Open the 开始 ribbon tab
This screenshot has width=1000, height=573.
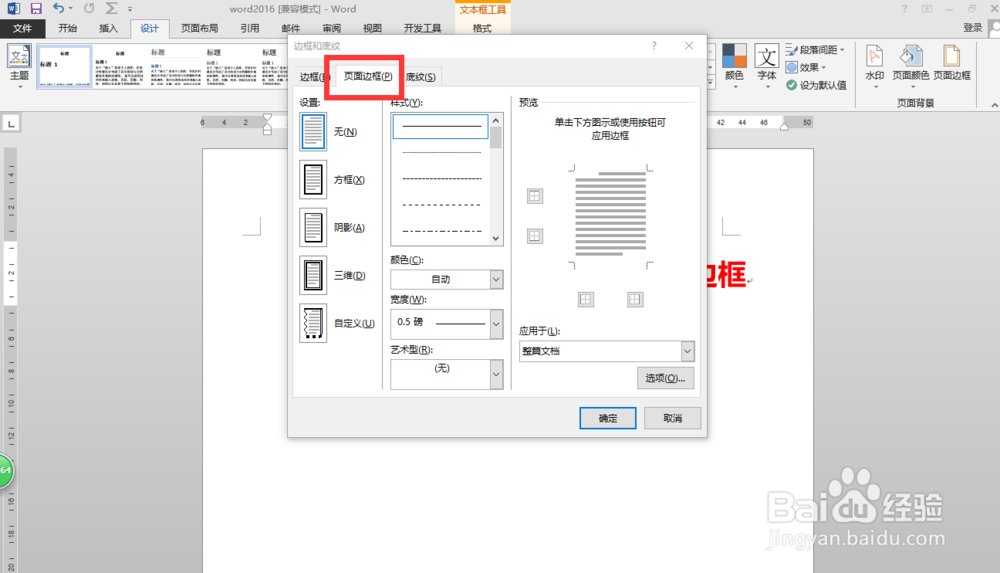click(68, 28)
